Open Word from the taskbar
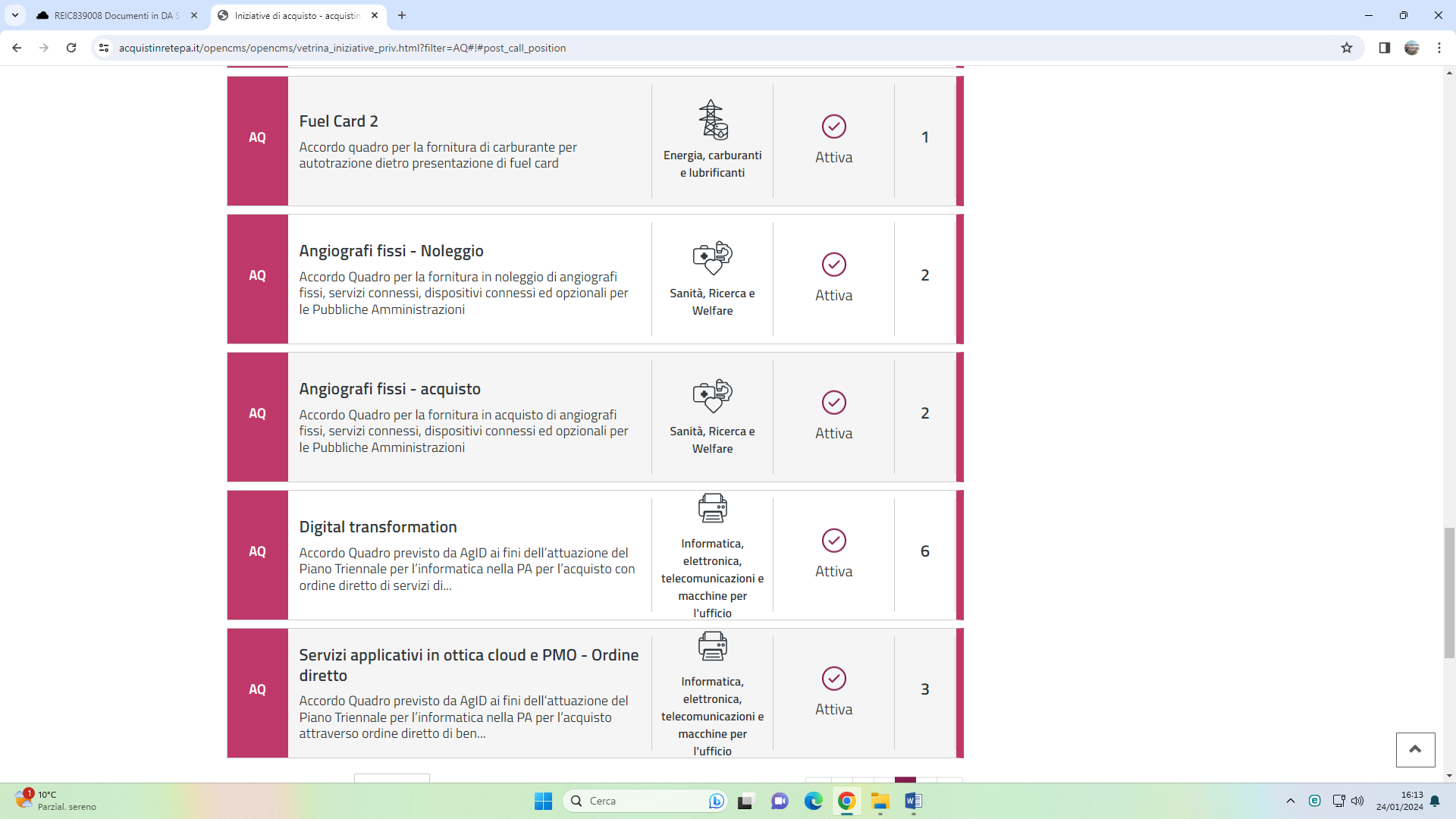This screenshot has height=819, width=1456. tap(913, 801)
